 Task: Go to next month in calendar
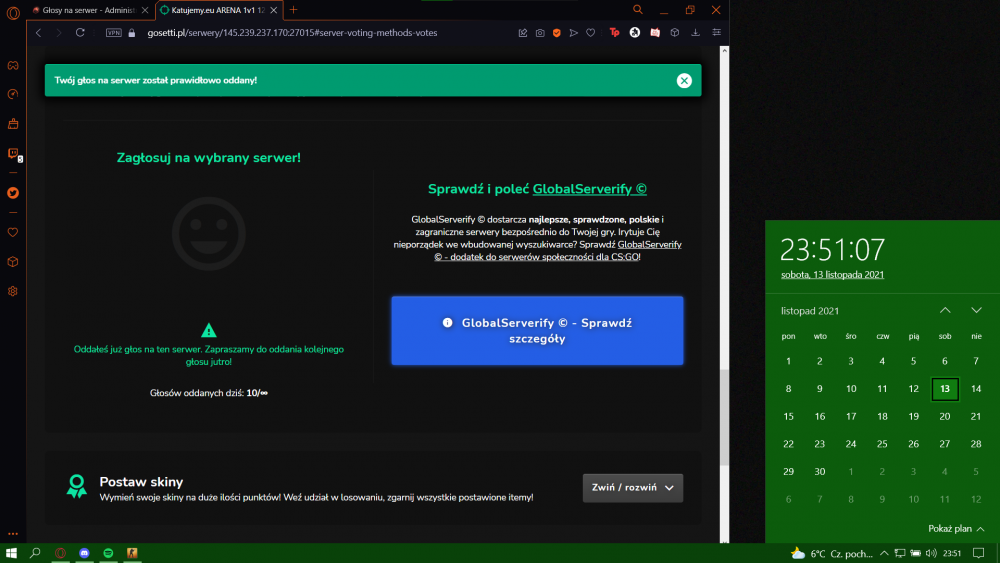(x=976, y=311)
